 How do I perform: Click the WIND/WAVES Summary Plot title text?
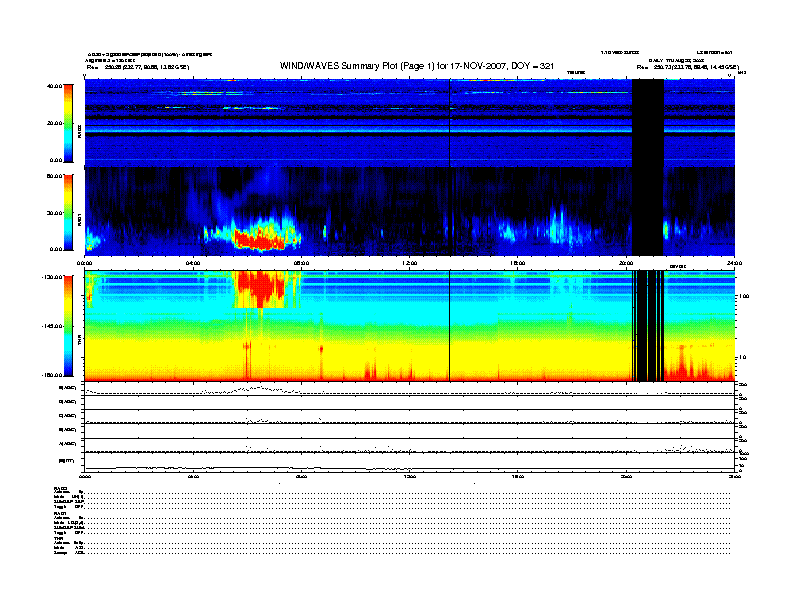[417, 66]
